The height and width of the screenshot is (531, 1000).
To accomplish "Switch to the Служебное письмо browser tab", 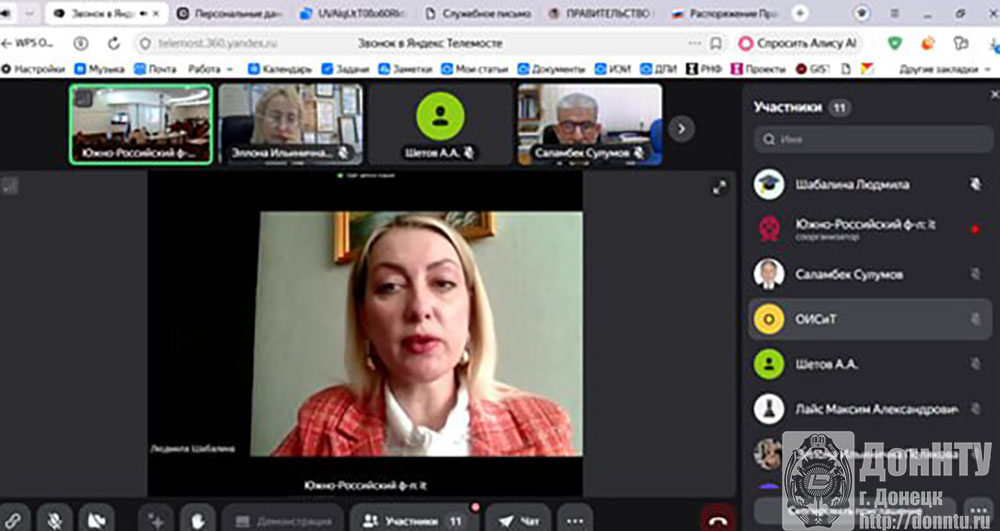I will point(478,13).
